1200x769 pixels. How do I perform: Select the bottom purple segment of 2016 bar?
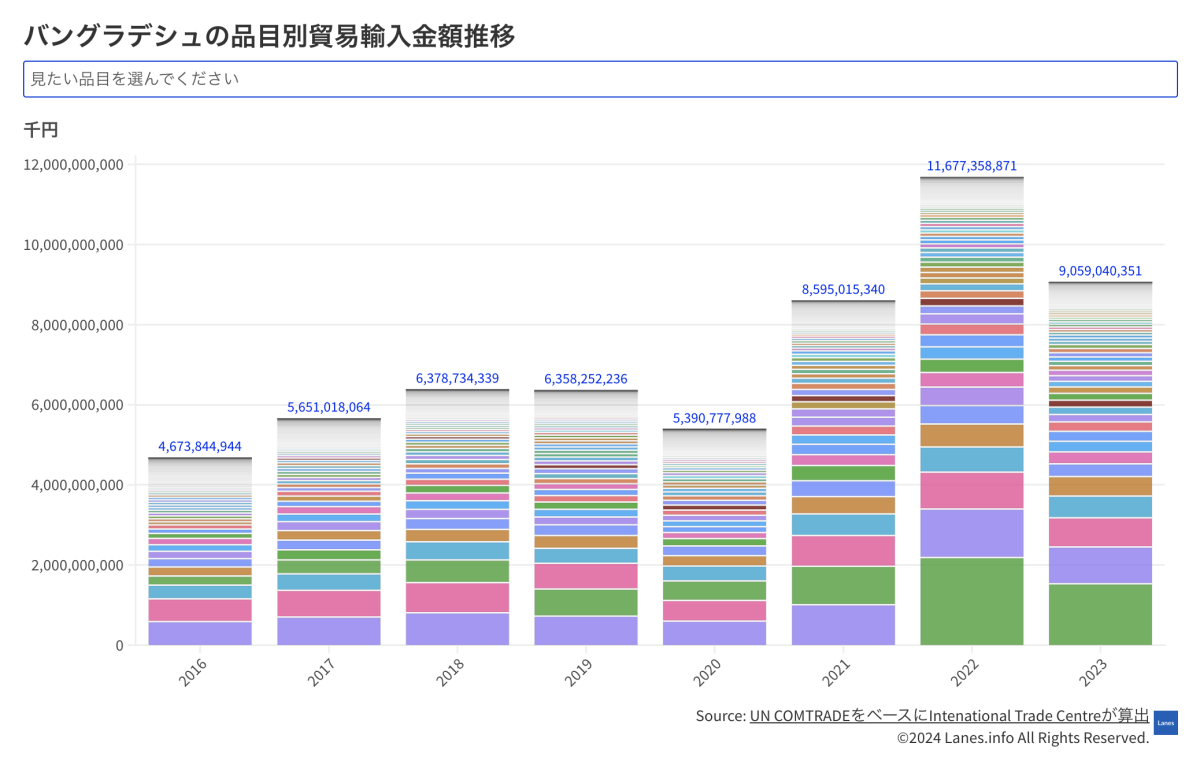point(200,633)
